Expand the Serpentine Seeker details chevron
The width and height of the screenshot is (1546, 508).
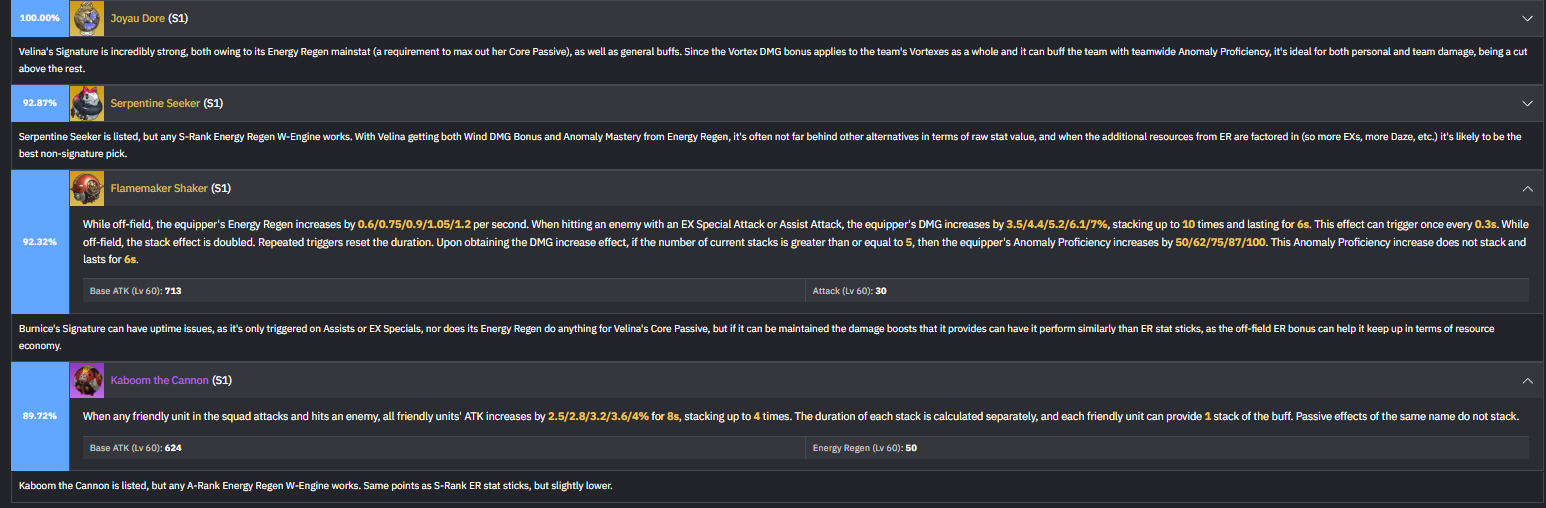pos(1526,103)
